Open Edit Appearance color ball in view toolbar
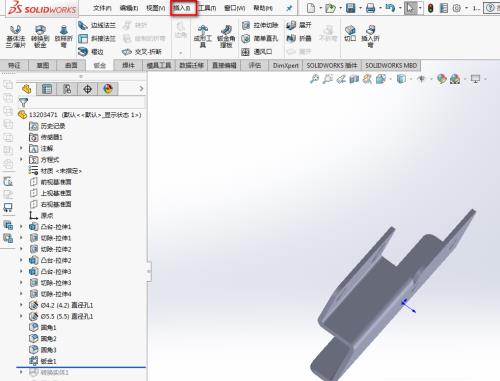Viewport: 500px width, 381px height. point(442,79)
